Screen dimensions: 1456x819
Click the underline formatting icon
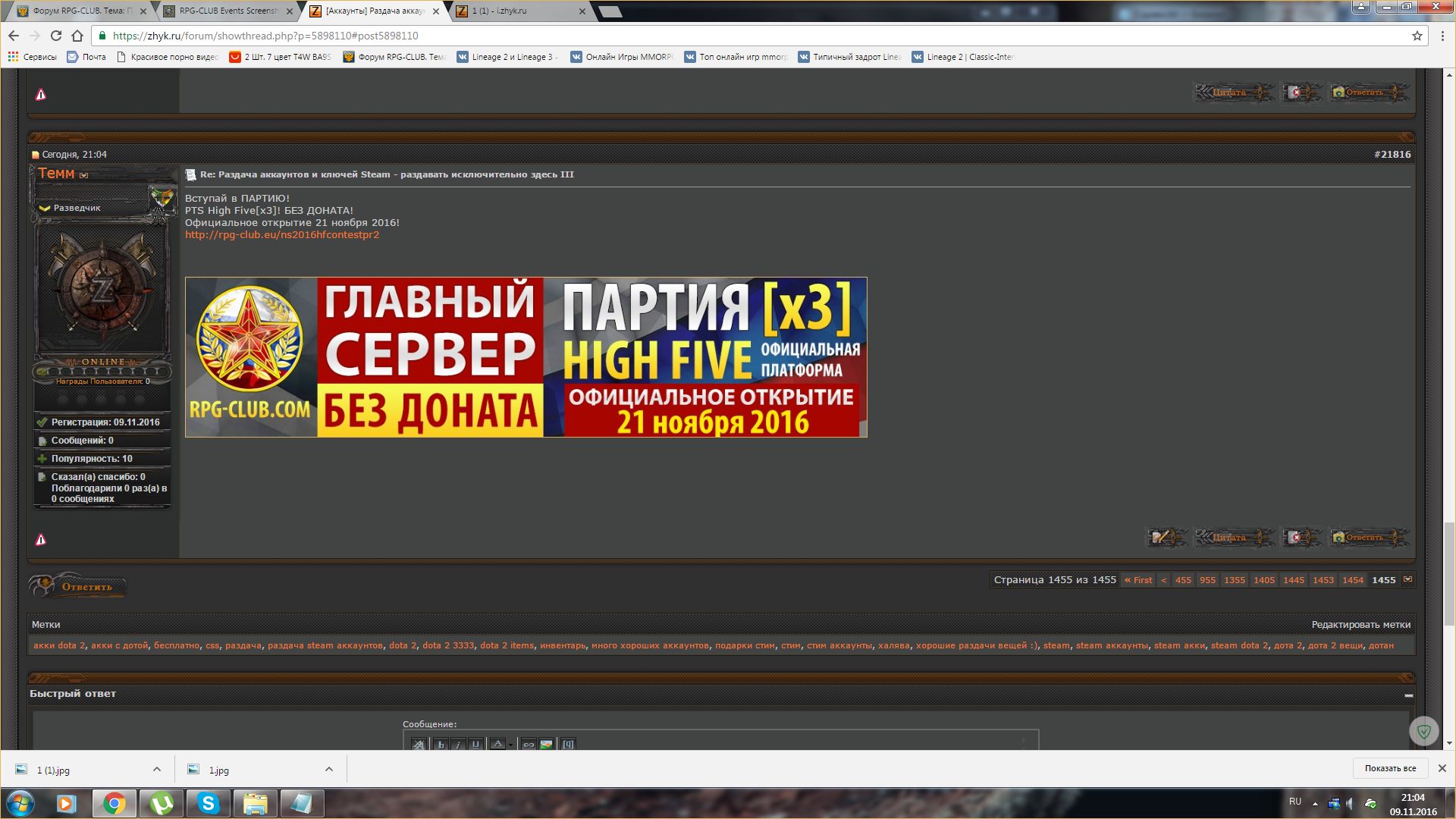tap(475, 745)
